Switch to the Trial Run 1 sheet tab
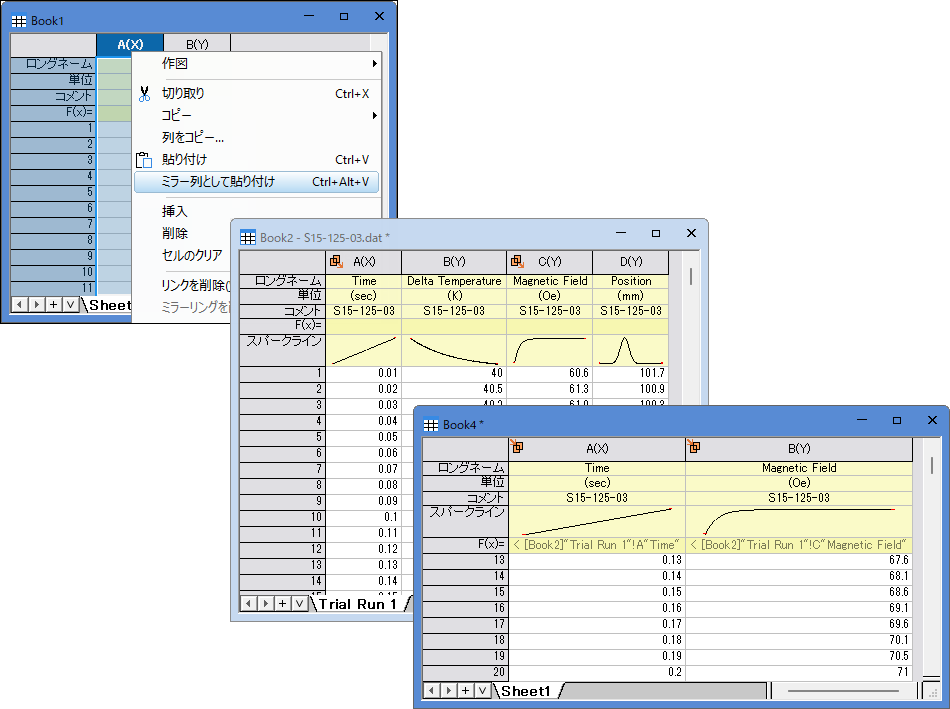 [x=357, y=604]
